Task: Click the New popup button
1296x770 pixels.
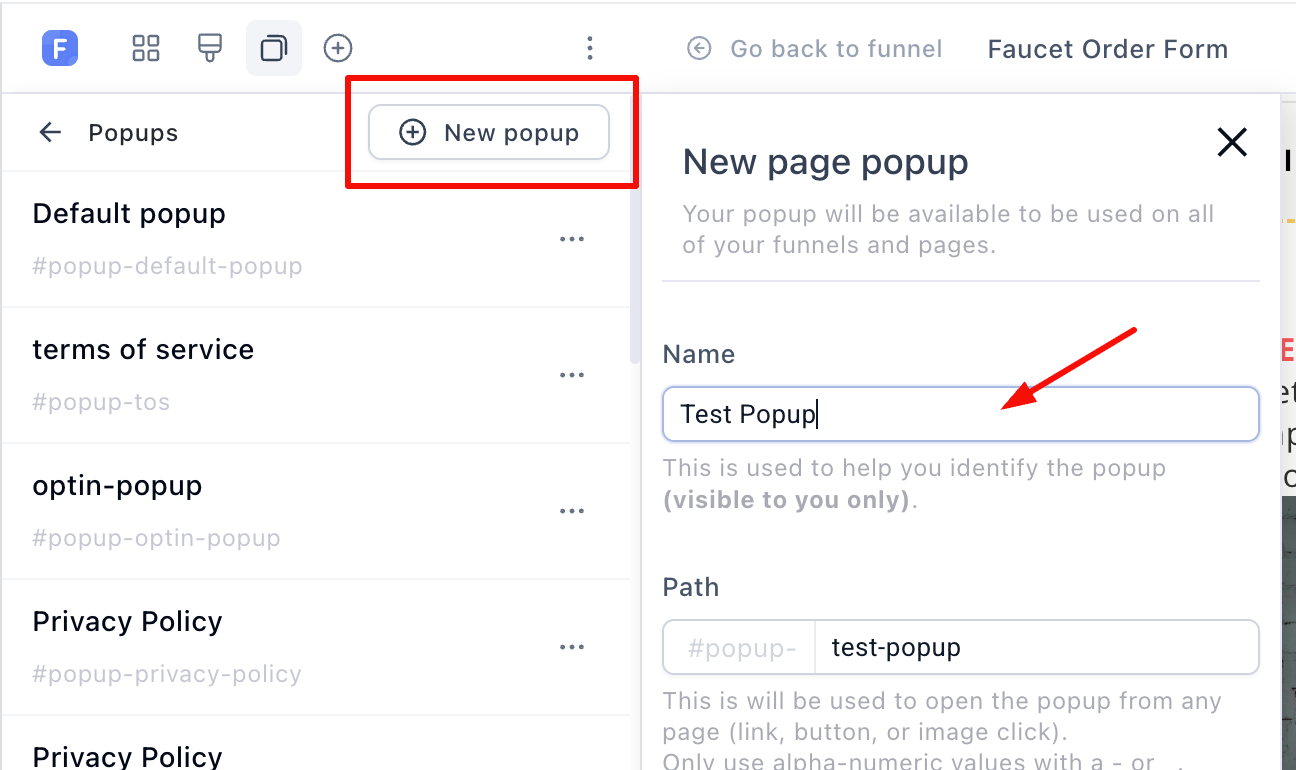Action: tap(489, 132)
